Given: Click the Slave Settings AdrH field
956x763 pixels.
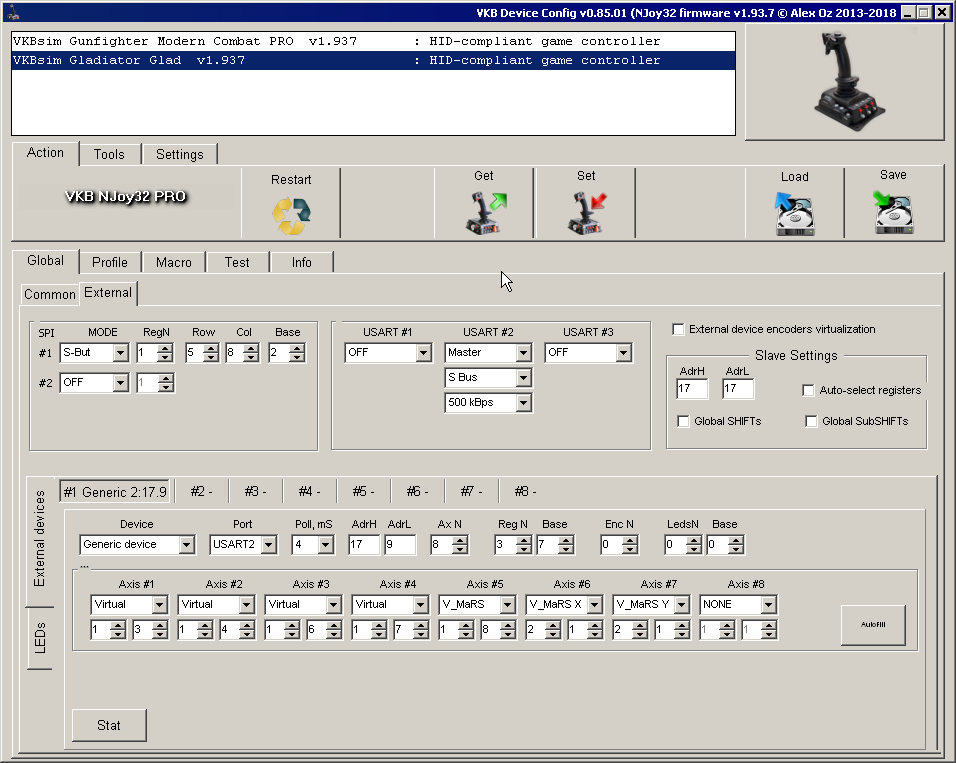Looking at the screenshot, I should pyautogui.click(x=691, y=389).
